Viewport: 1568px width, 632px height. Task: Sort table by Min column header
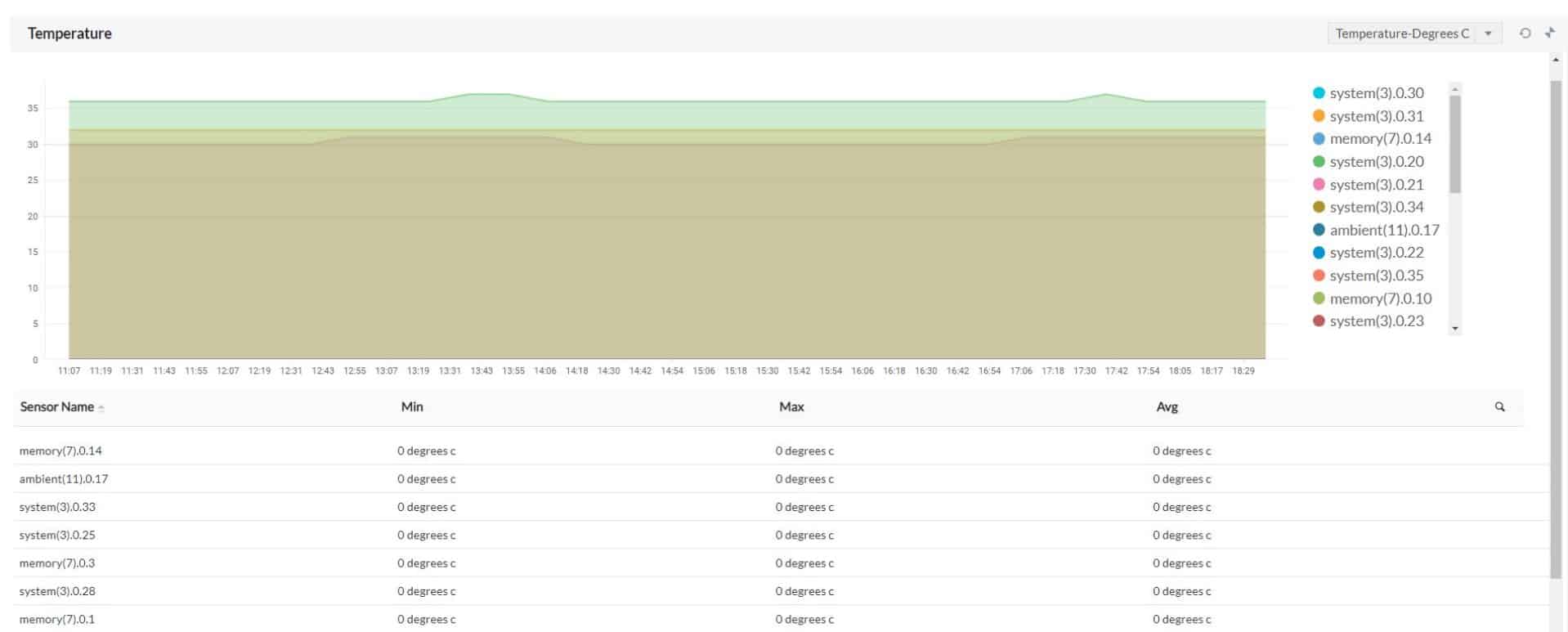[412, 406]
